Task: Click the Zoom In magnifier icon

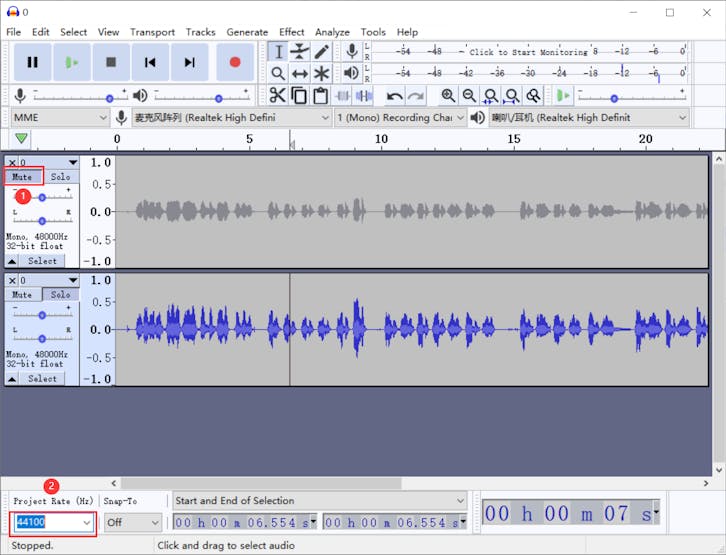Action: click(448, 96)
